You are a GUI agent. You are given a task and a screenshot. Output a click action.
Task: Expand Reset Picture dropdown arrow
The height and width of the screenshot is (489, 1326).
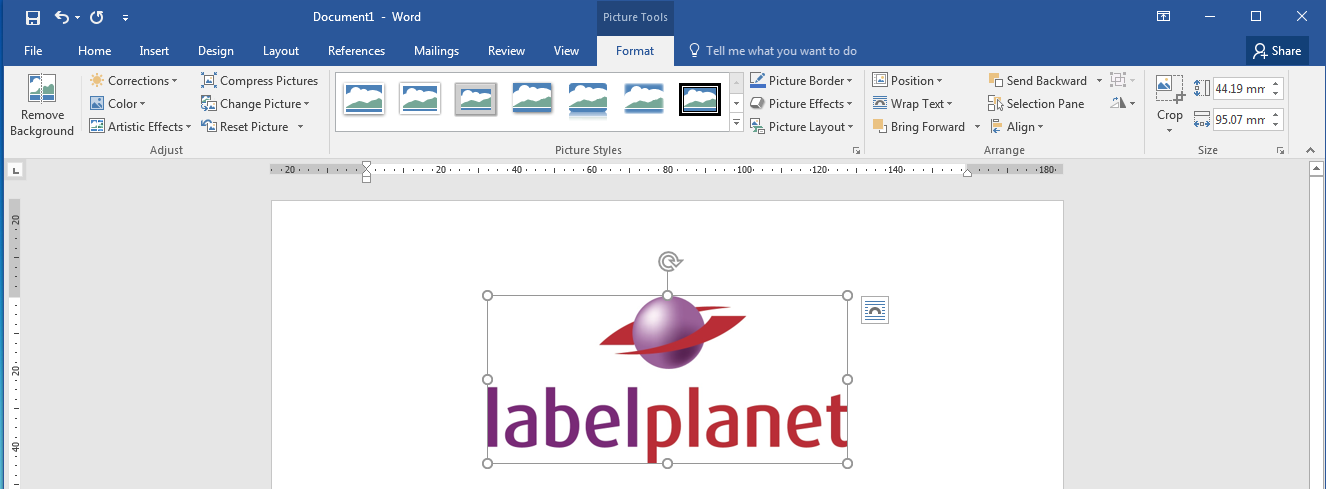[299, 127]
